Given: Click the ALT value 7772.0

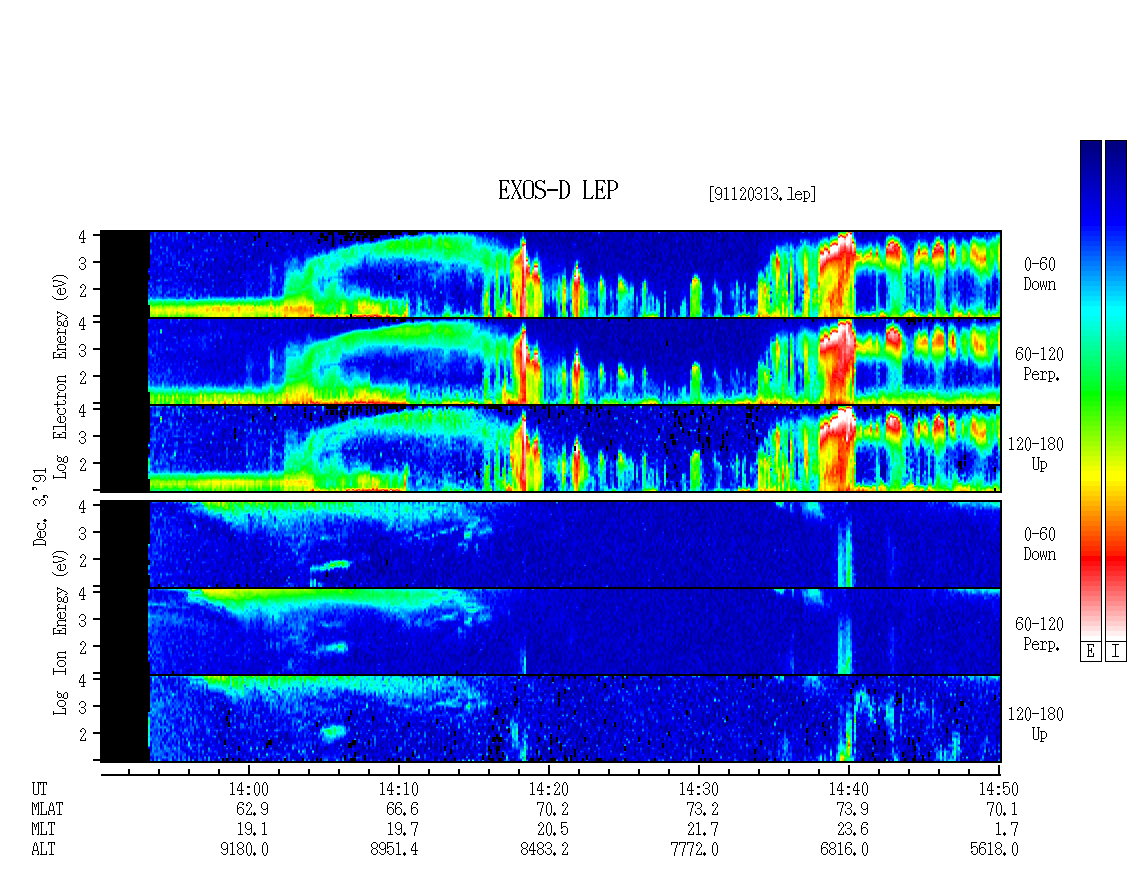Looking at the screenshot, I should (695, 850).
